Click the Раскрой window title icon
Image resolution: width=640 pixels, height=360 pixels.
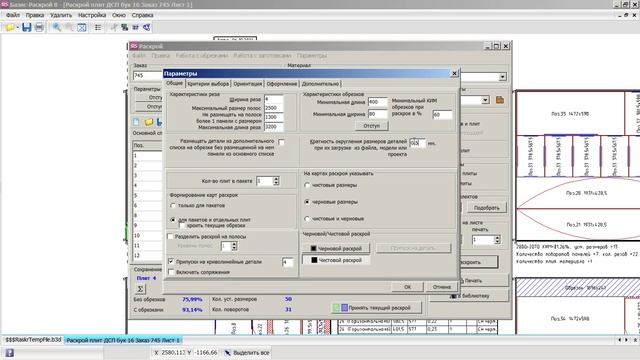pos(134,46)
